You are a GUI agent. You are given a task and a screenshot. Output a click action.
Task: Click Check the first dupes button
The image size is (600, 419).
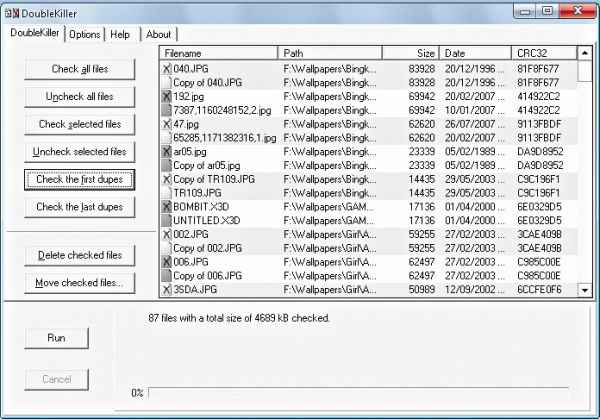coord(80,179)
